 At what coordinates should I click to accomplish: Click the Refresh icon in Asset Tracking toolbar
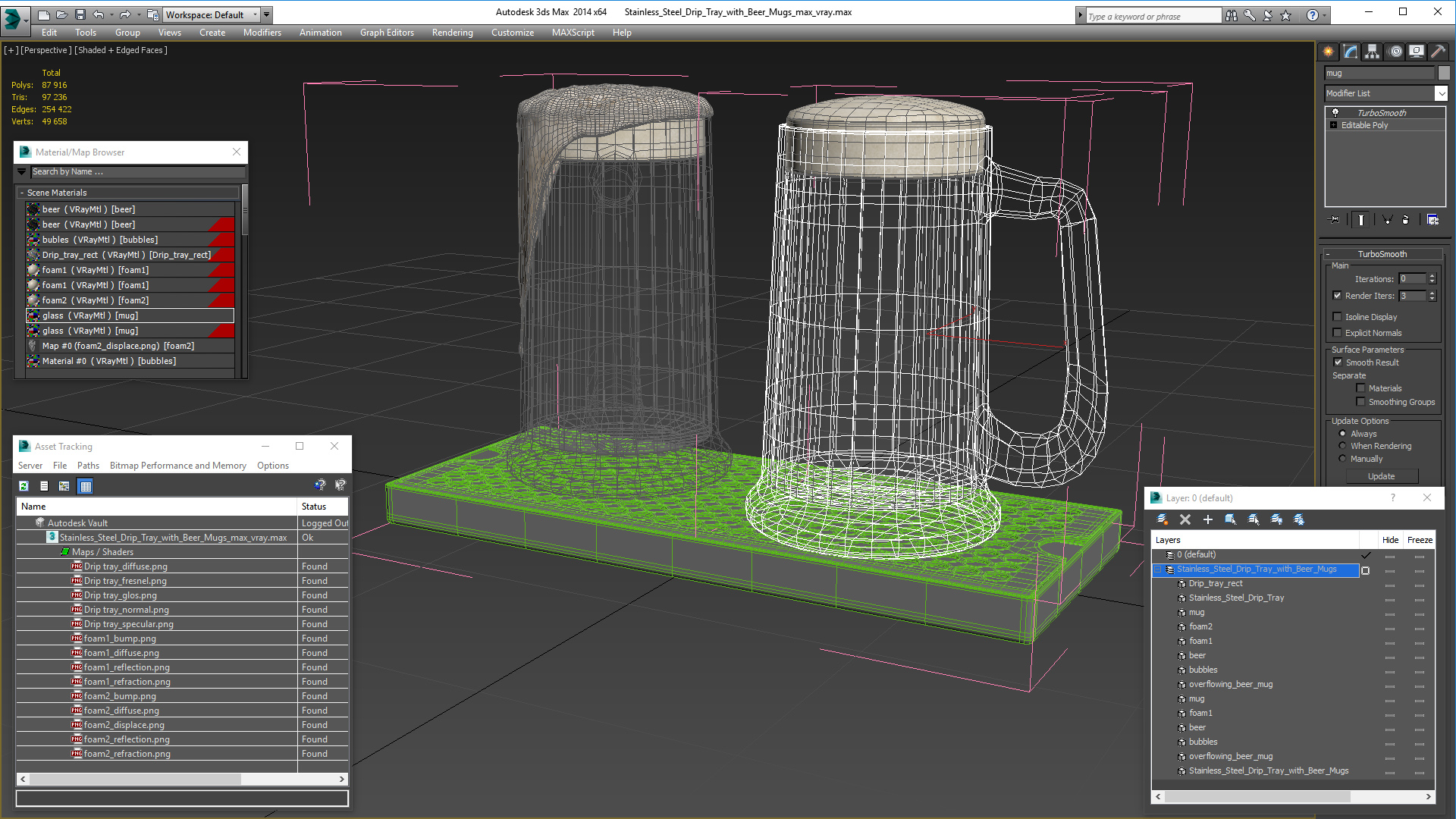coord(24,486)
